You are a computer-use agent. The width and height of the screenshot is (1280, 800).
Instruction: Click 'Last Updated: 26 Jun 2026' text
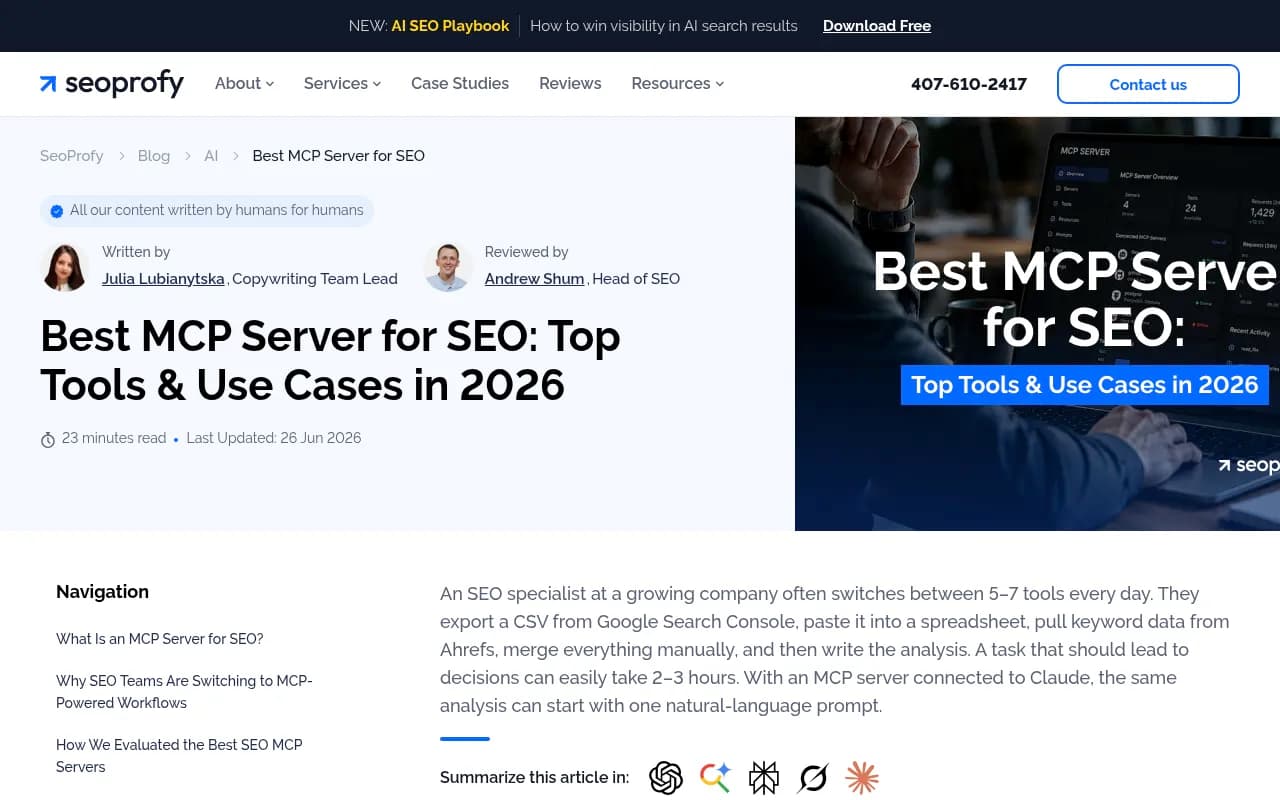point(274,438)
